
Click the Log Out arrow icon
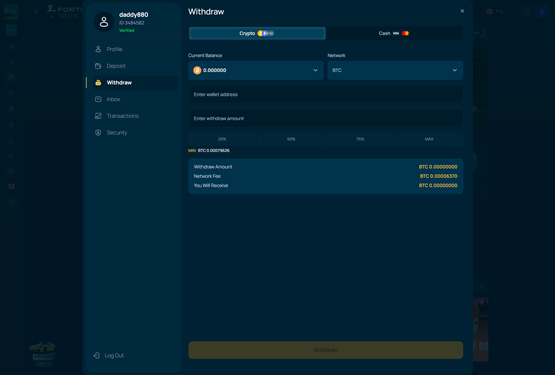coord(96,355)
